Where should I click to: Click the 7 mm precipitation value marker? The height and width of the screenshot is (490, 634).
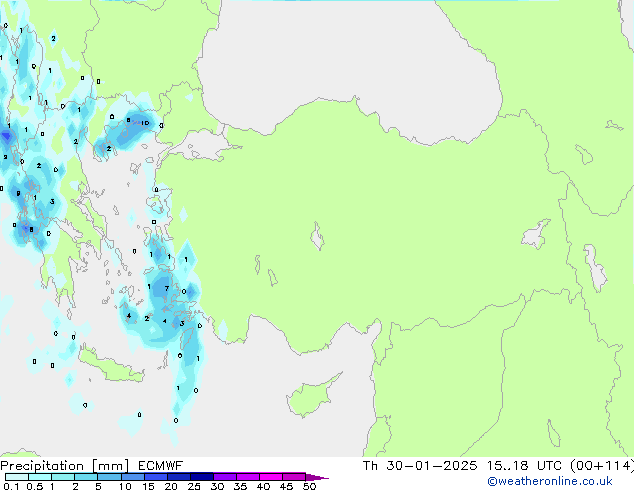166,288
